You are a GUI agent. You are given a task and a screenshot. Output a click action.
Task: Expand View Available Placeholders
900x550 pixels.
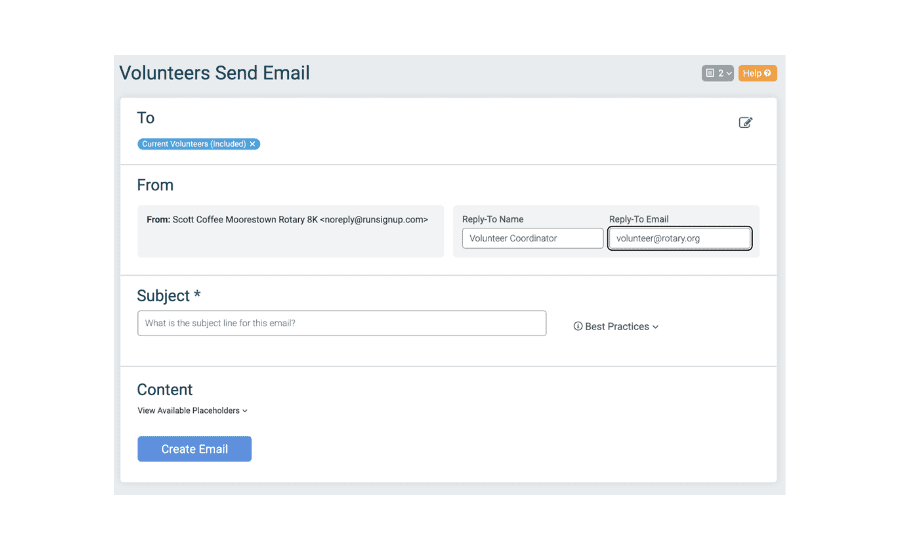coord(192,410)
